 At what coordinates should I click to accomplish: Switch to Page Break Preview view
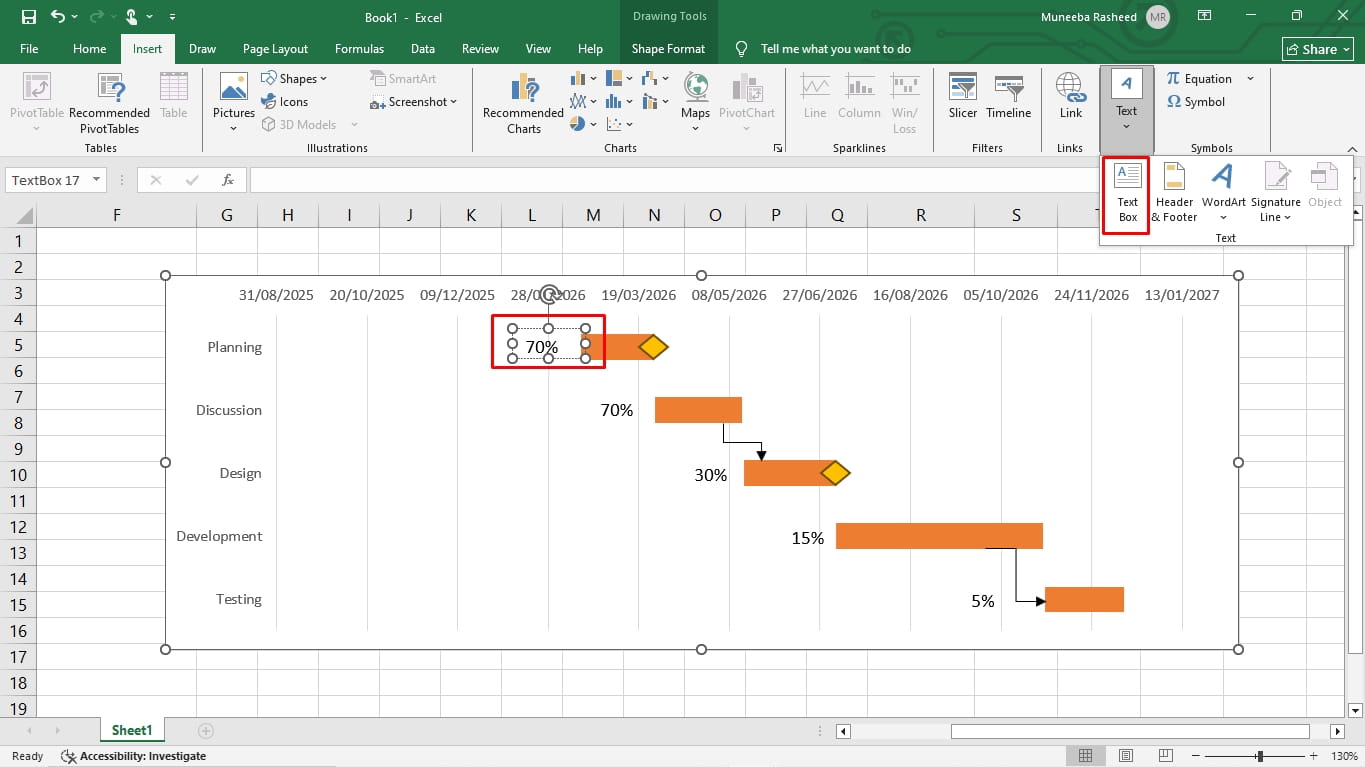(x=1166, y=756)
